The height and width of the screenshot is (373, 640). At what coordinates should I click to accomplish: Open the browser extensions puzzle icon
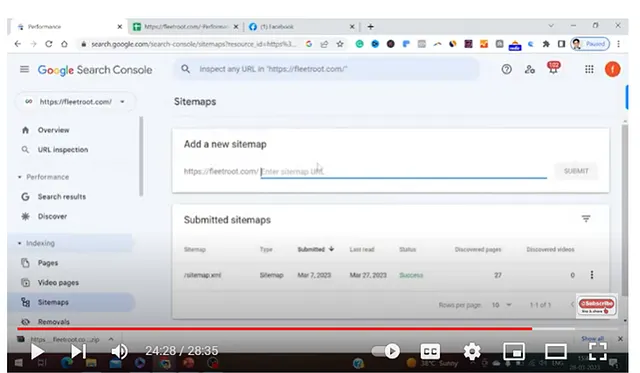546,44
